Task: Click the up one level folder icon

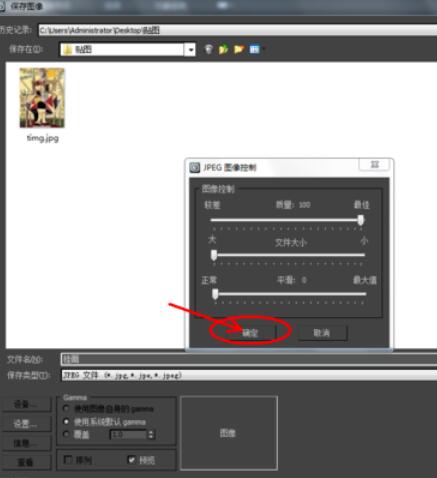Action: (223, 49)
